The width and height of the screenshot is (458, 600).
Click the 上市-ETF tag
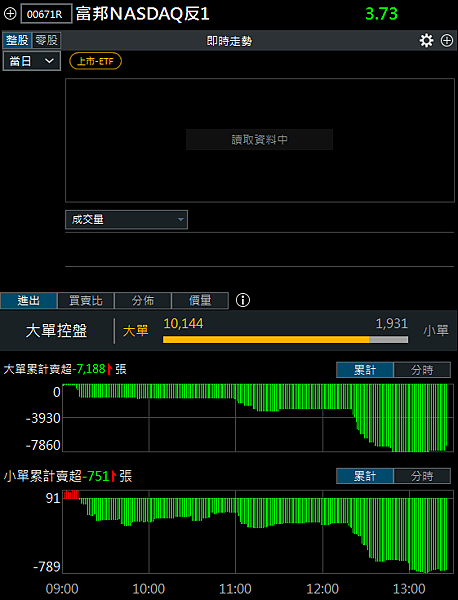click(x=95, y=61)
